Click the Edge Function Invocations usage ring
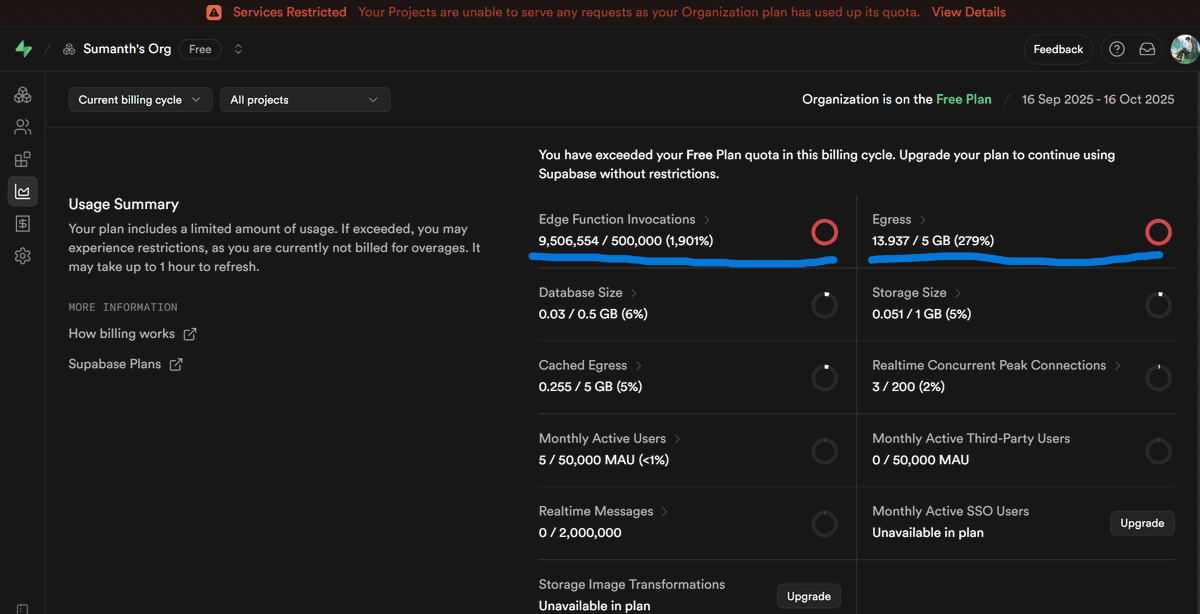This screenshot has height=614, width=1200. (824, 232)
